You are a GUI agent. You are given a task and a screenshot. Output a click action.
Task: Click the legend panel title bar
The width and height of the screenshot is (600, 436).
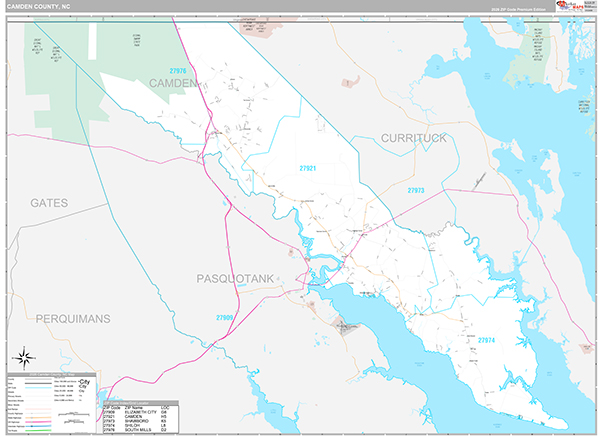coord(52,375)
